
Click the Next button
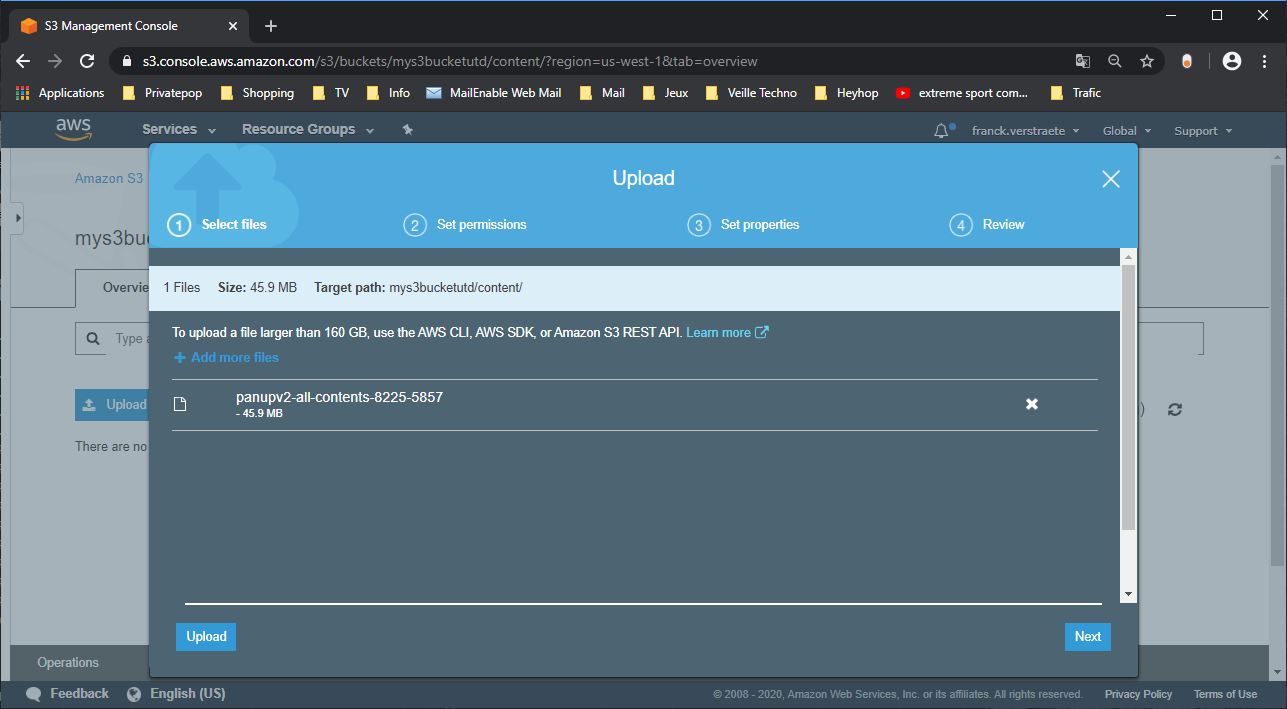pyautogui.click(x=1088, y=637)
